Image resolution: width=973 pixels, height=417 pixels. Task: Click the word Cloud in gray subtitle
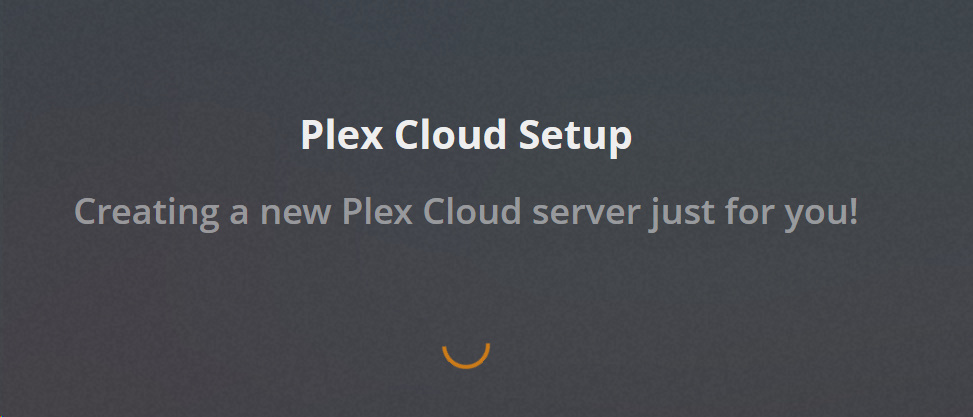point(473,211)
